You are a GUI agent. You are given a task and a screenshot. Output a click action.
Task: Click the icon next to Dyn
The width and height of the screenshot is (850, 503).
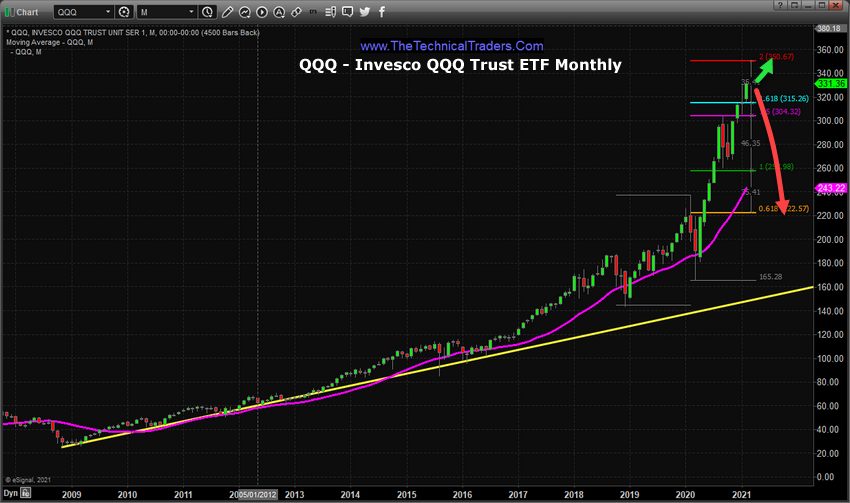click(x=25, y=493)
